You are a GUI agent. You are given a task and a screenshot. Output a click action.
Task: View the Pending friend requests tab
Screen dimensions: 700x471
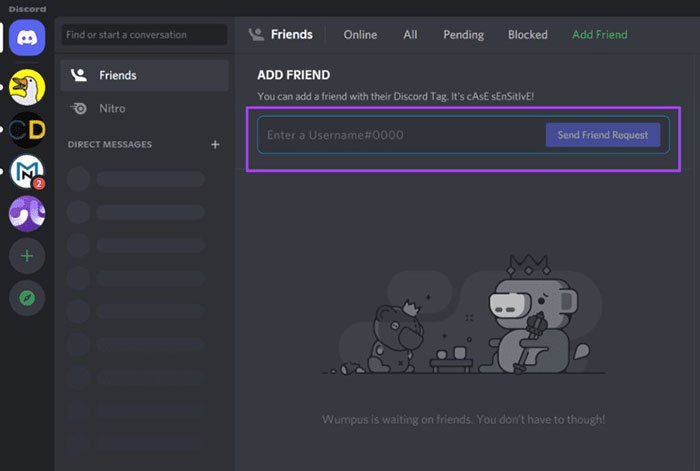[x=463, y=35]
